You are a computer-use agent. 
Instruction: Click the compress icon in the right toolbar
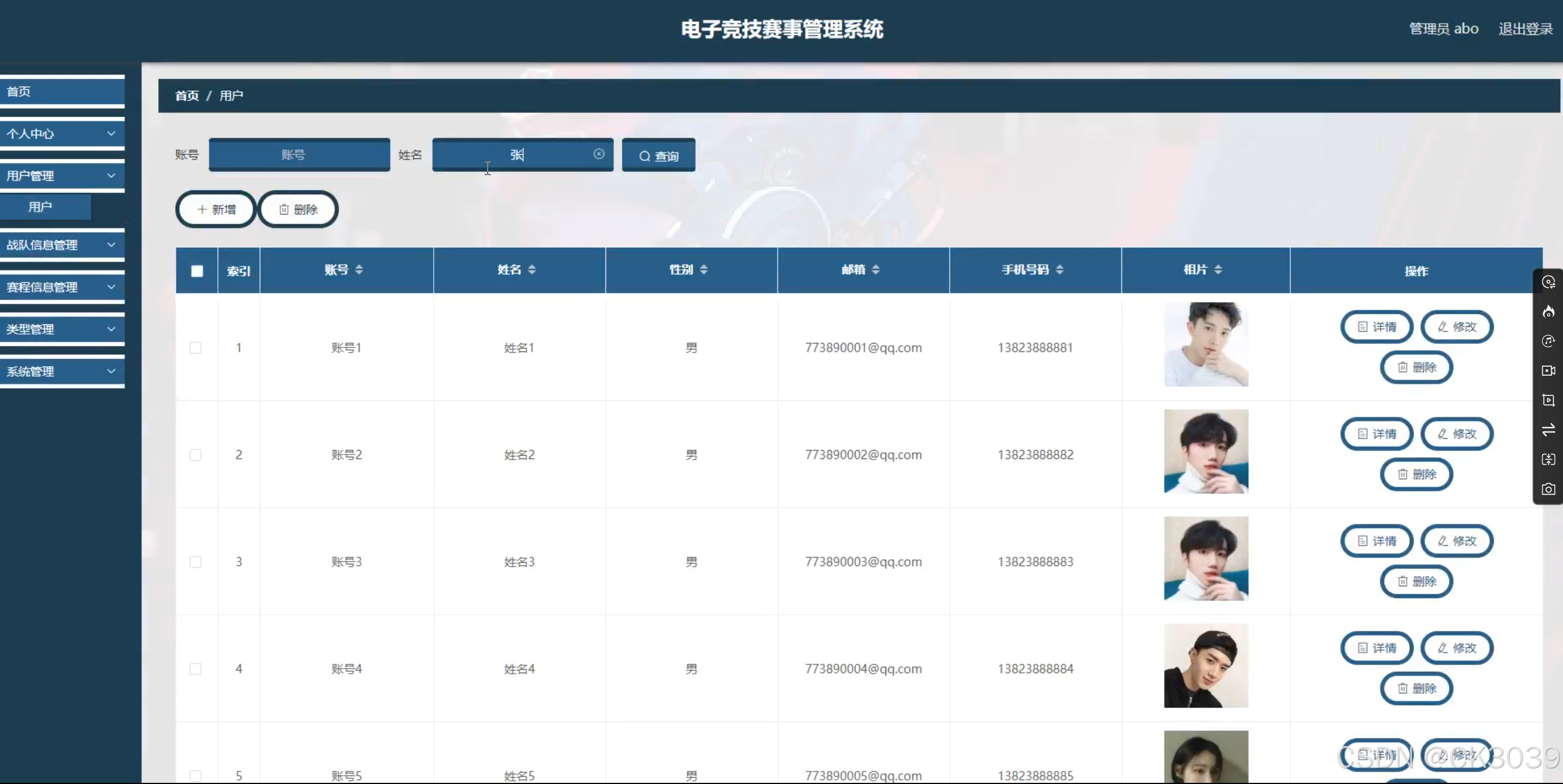tap(1548, 460)
